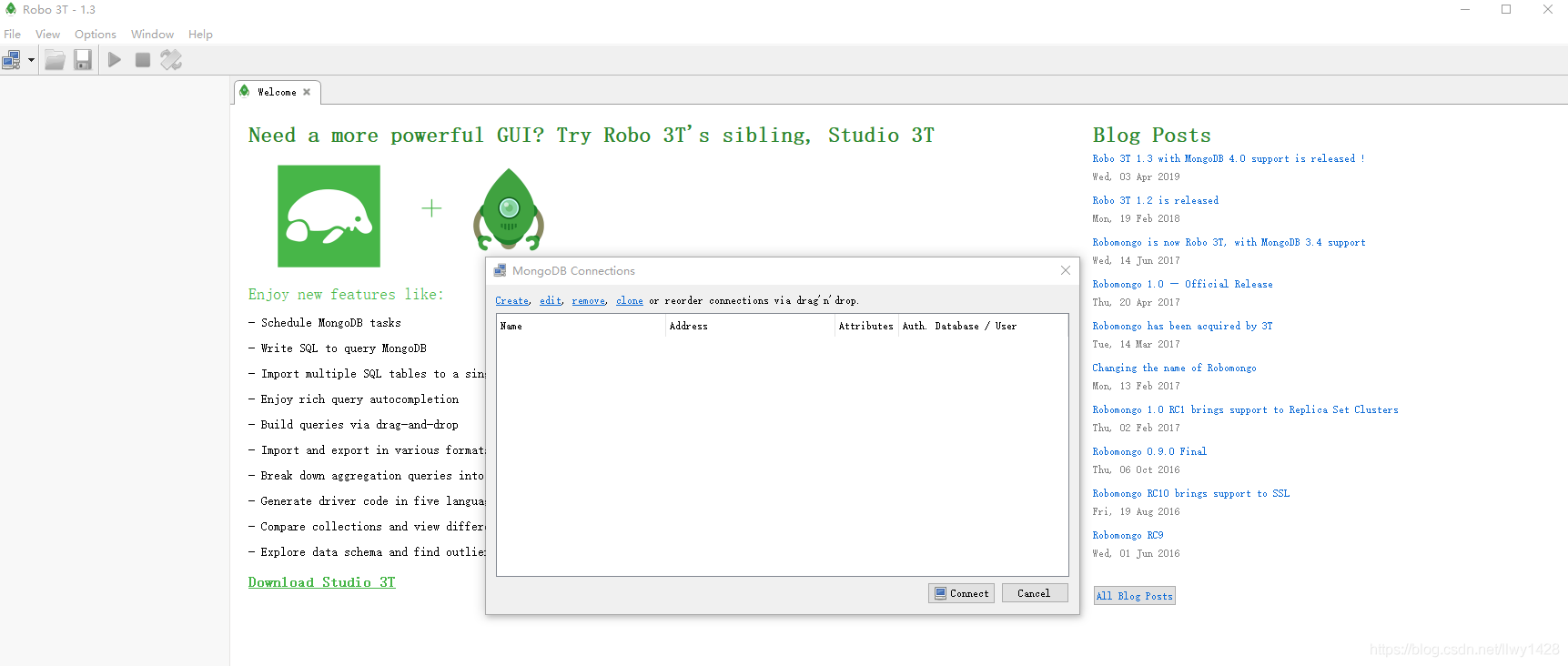Open Robo 3T 1.3 MongoDB 4.0 blog post
This screenshot has height=666, width=1568.
point(1228,159)
